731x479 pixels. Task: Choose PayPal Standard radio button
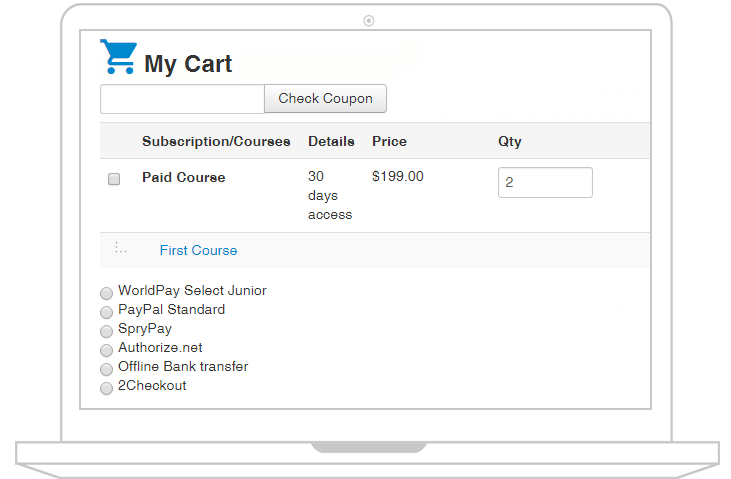pyautogui.click(x=106, y=313)
